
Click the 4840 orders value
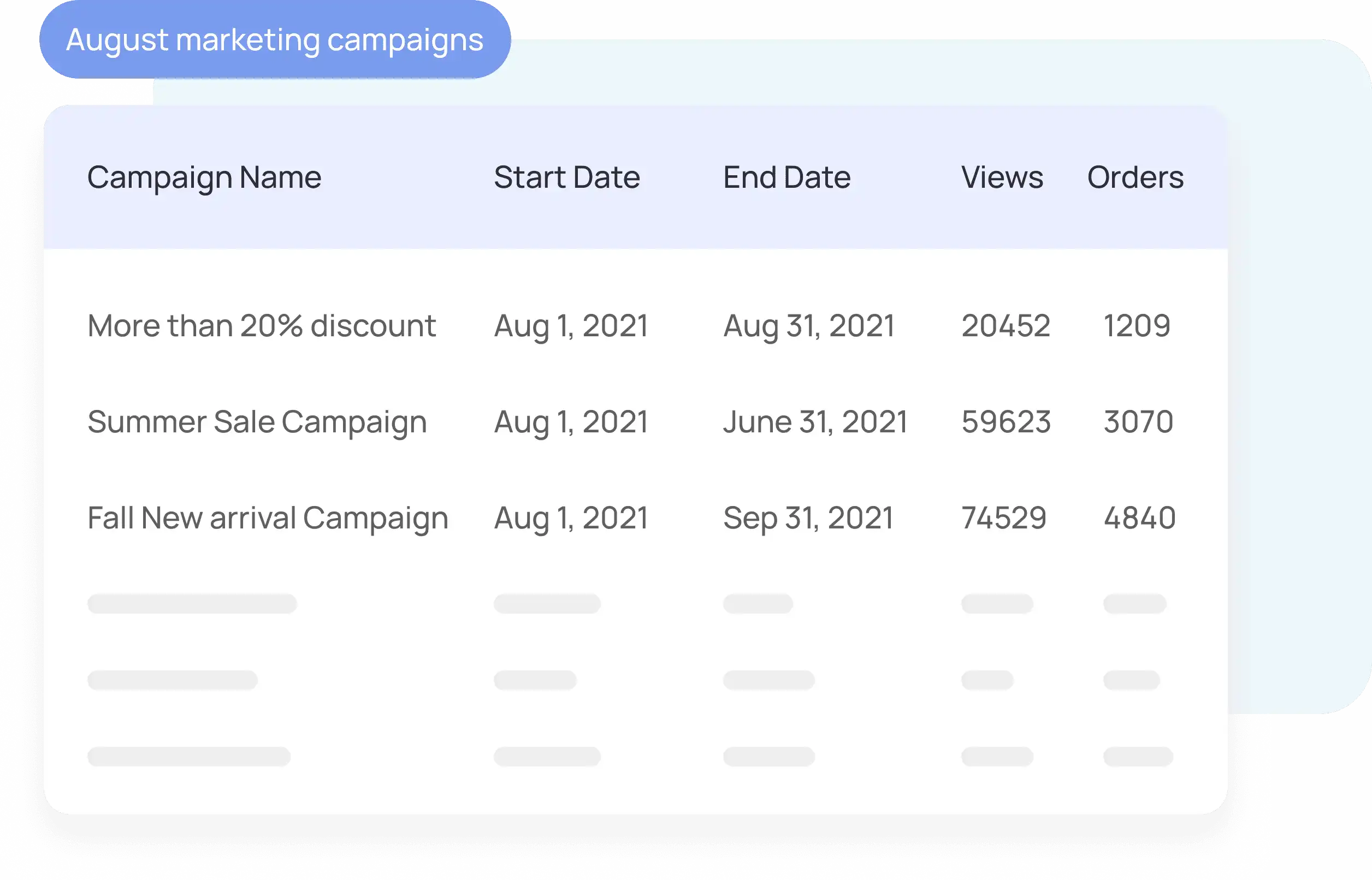[1139, 518]
